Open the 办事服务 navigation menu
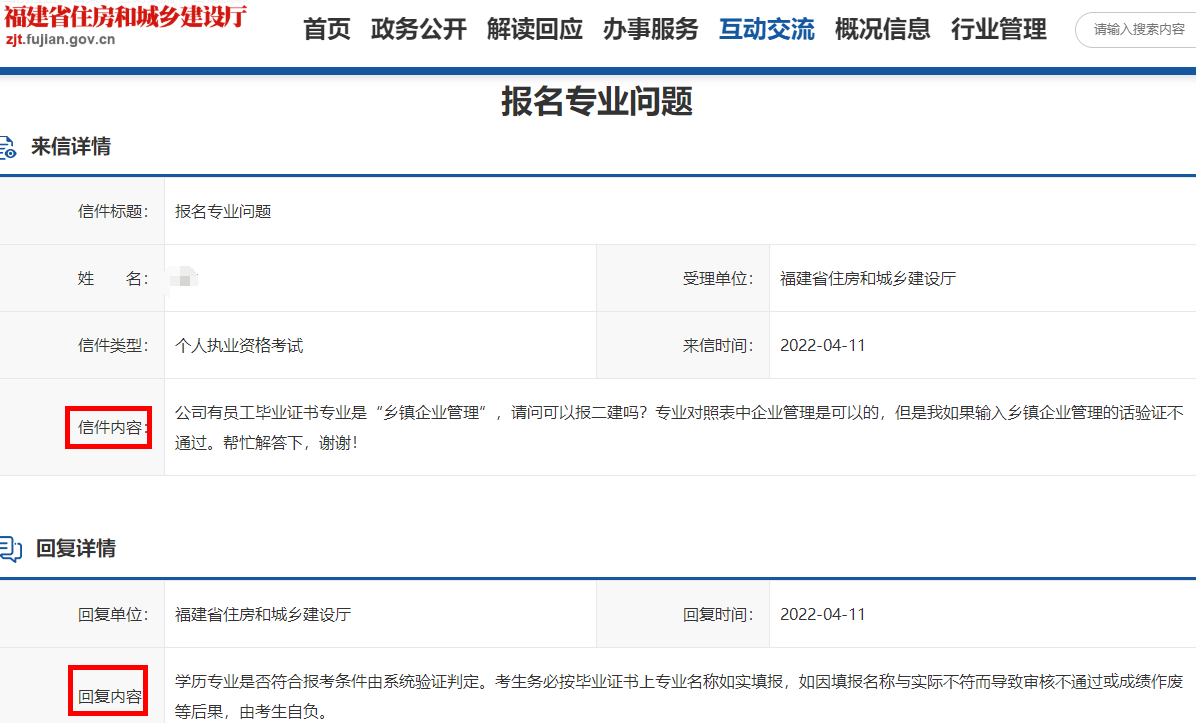1196x723 pixels. click(x=650, y=30)
